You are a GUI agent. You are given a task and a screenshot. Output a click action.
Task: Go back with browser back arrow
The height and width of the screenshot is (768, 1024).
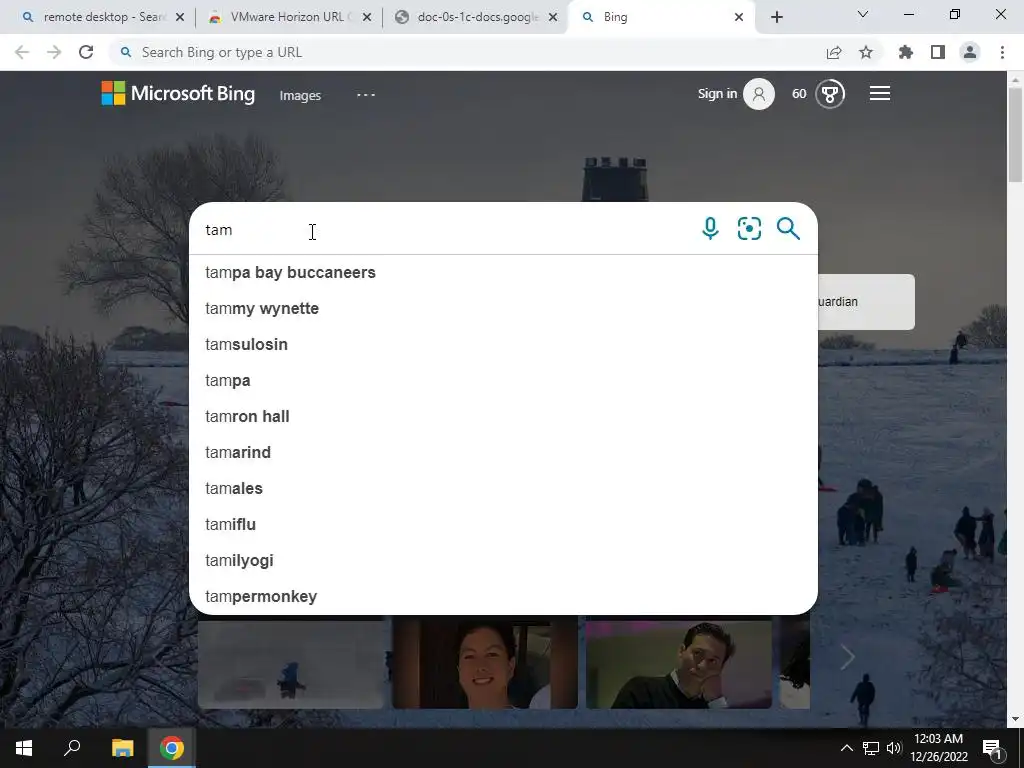22,52
